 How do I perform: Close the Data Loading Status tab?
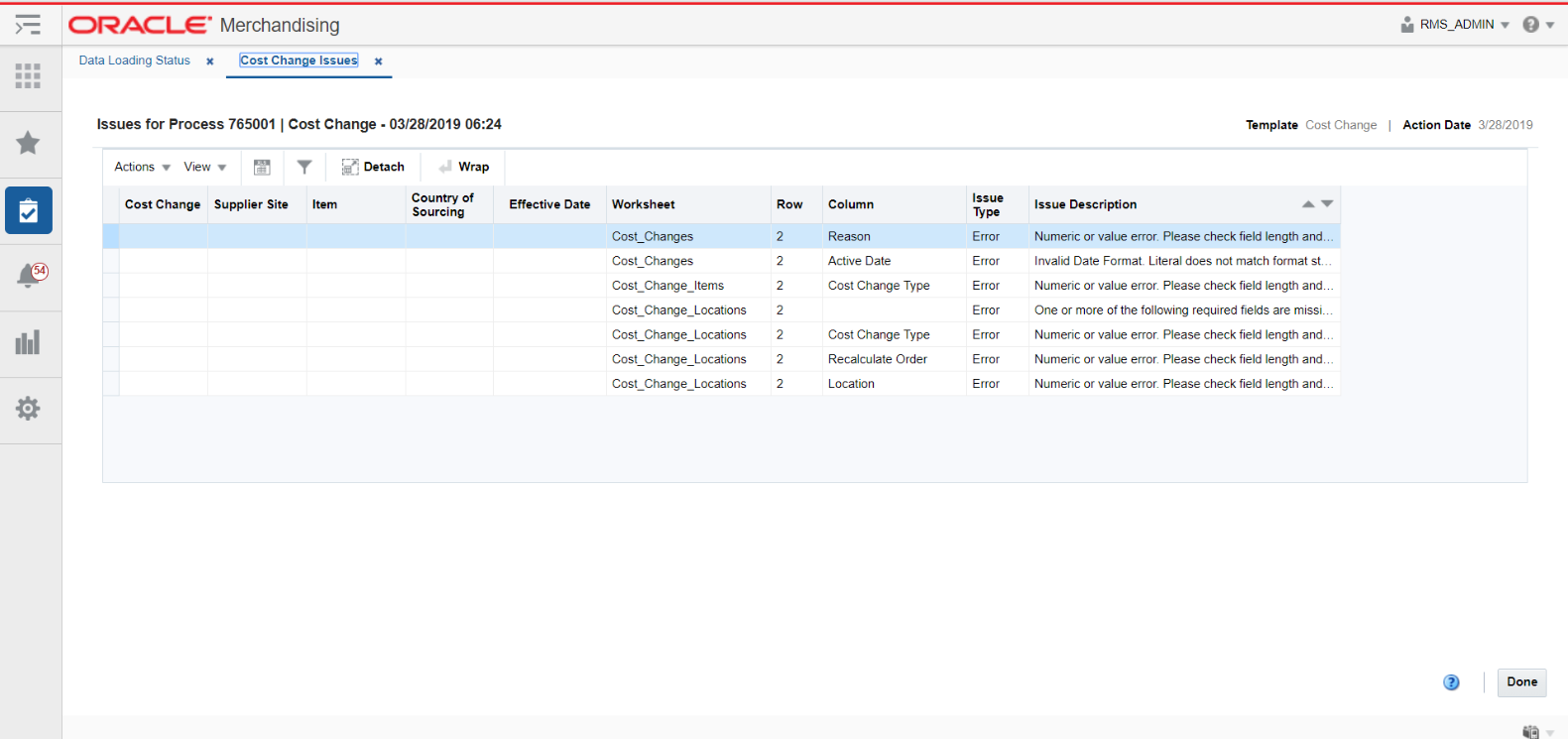210,62
